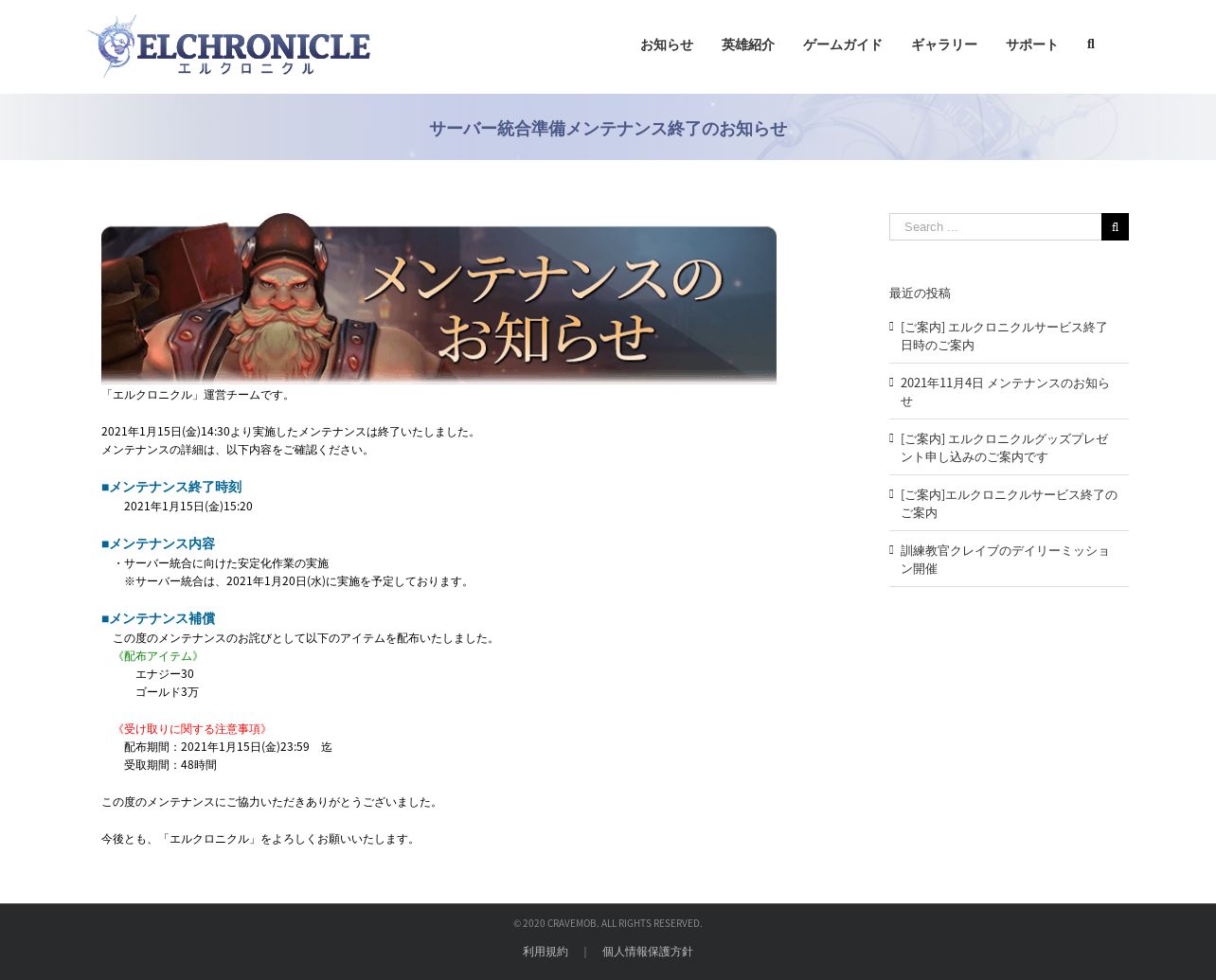This screenshot has width=1216, height=980.
Task: Focus the sidebar Search input field
Action: pyautogui.click(x=995, y=226)
